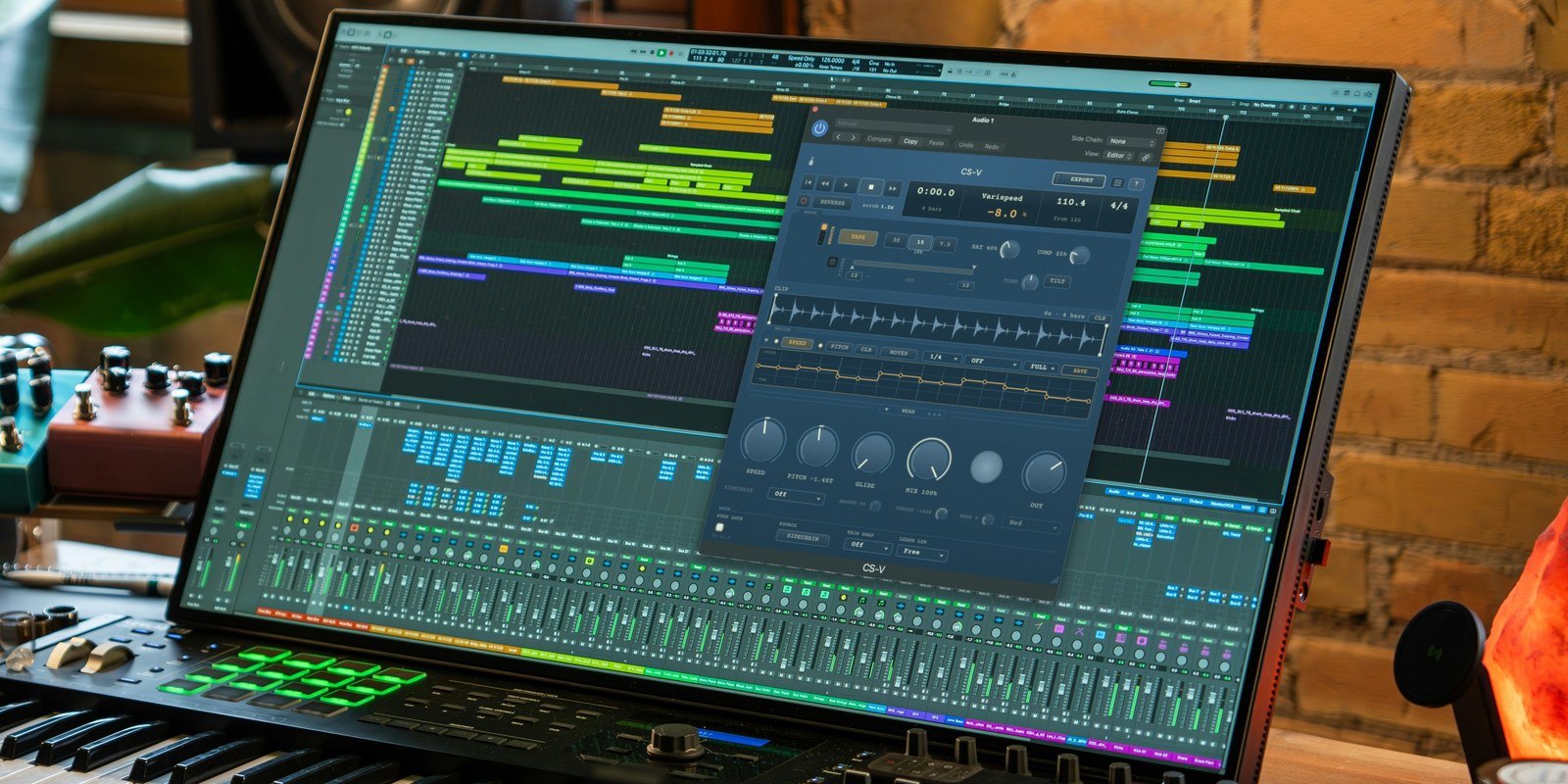Go to previous preset in plugin header

pos(838,138)
